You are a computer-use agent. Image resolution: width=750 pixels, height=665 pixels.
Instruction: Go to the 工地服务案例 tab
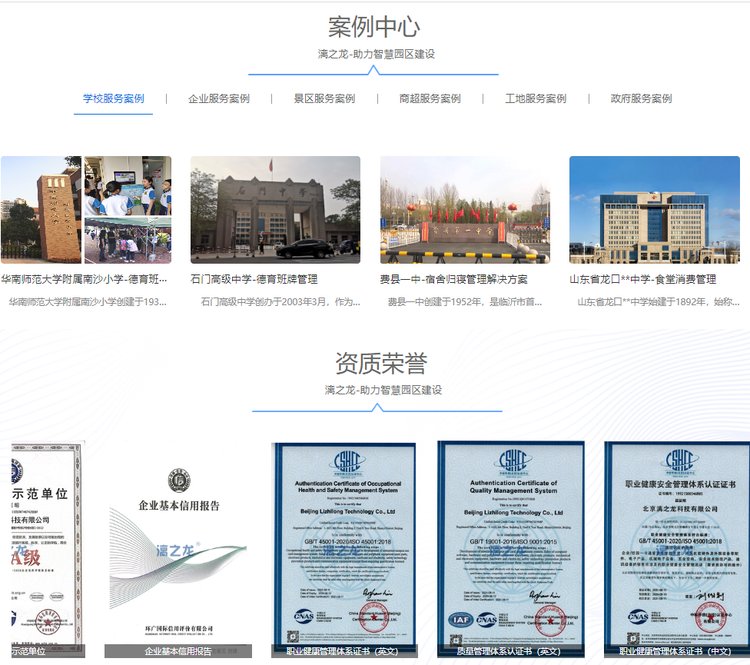(535, 99)
